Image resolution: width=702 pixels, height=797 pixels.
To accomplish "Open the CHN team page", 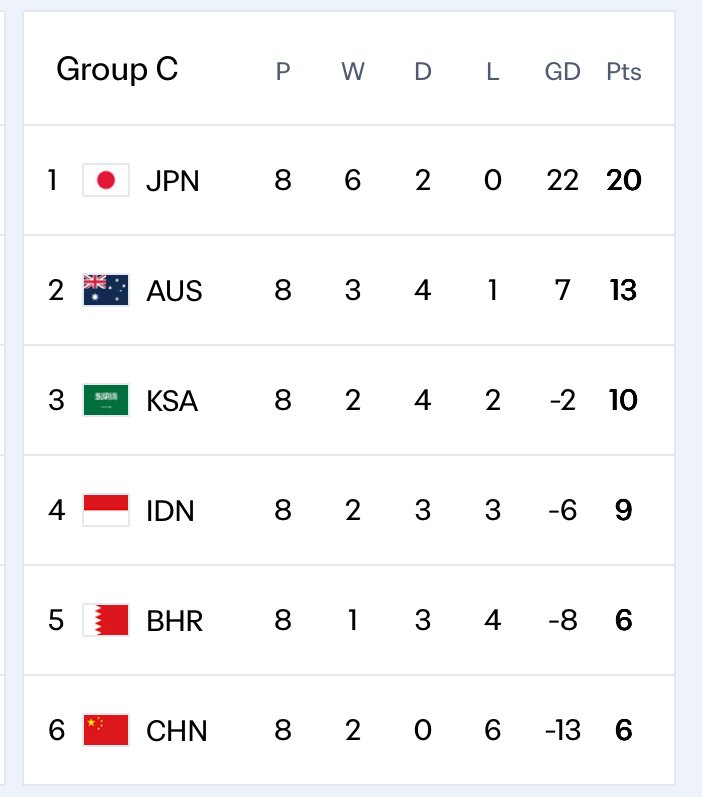I will pyautogui.click(x=176, y=731).
